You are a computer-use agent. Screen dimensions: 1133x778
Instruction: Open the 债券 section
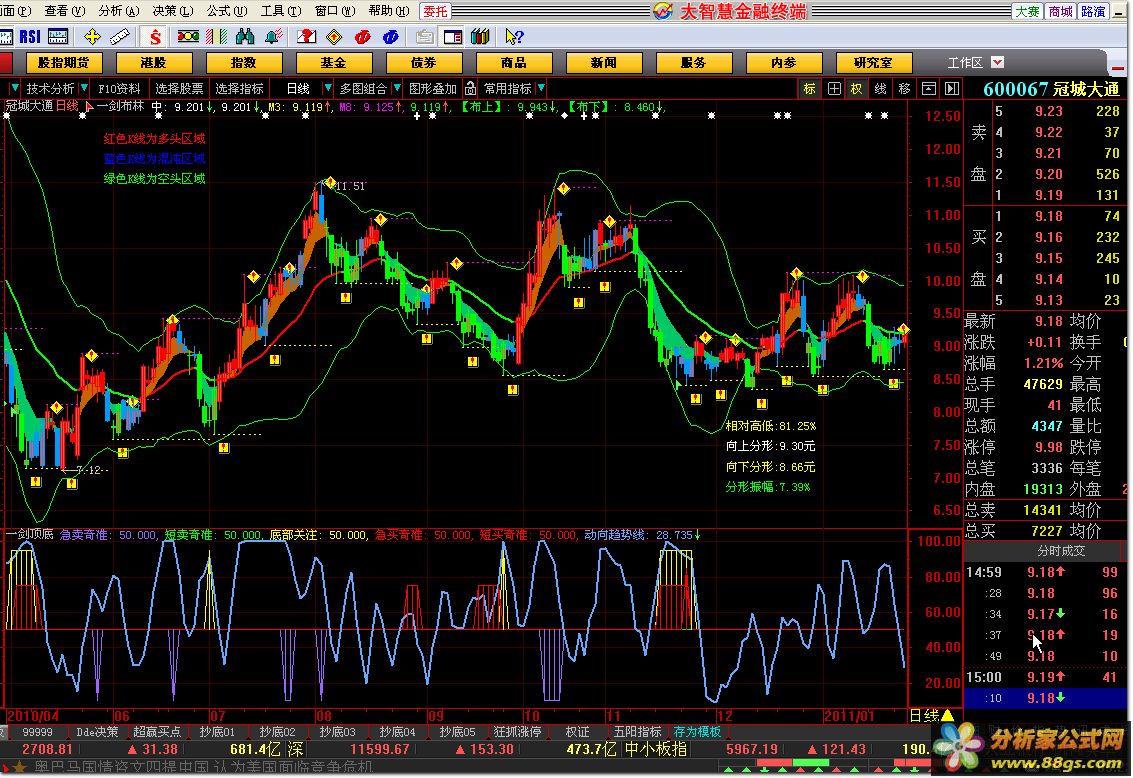[423, 63]
